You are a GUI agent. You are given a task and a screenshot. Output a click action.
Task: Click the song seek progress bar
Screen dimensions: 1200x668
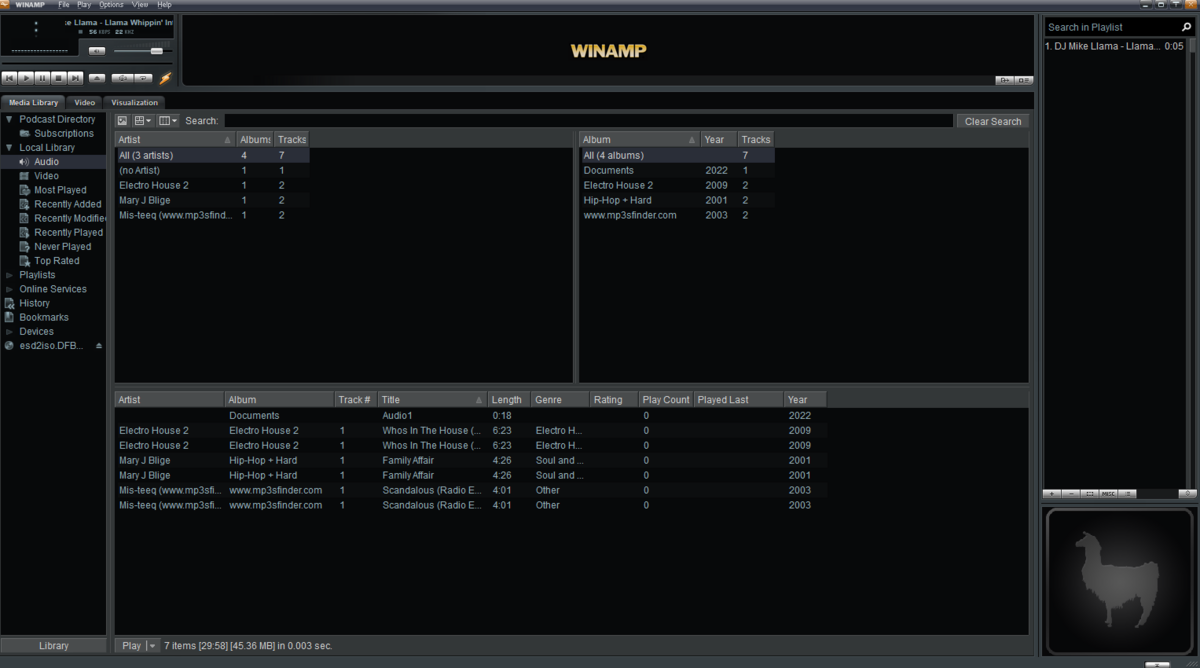tap(87, 63)
